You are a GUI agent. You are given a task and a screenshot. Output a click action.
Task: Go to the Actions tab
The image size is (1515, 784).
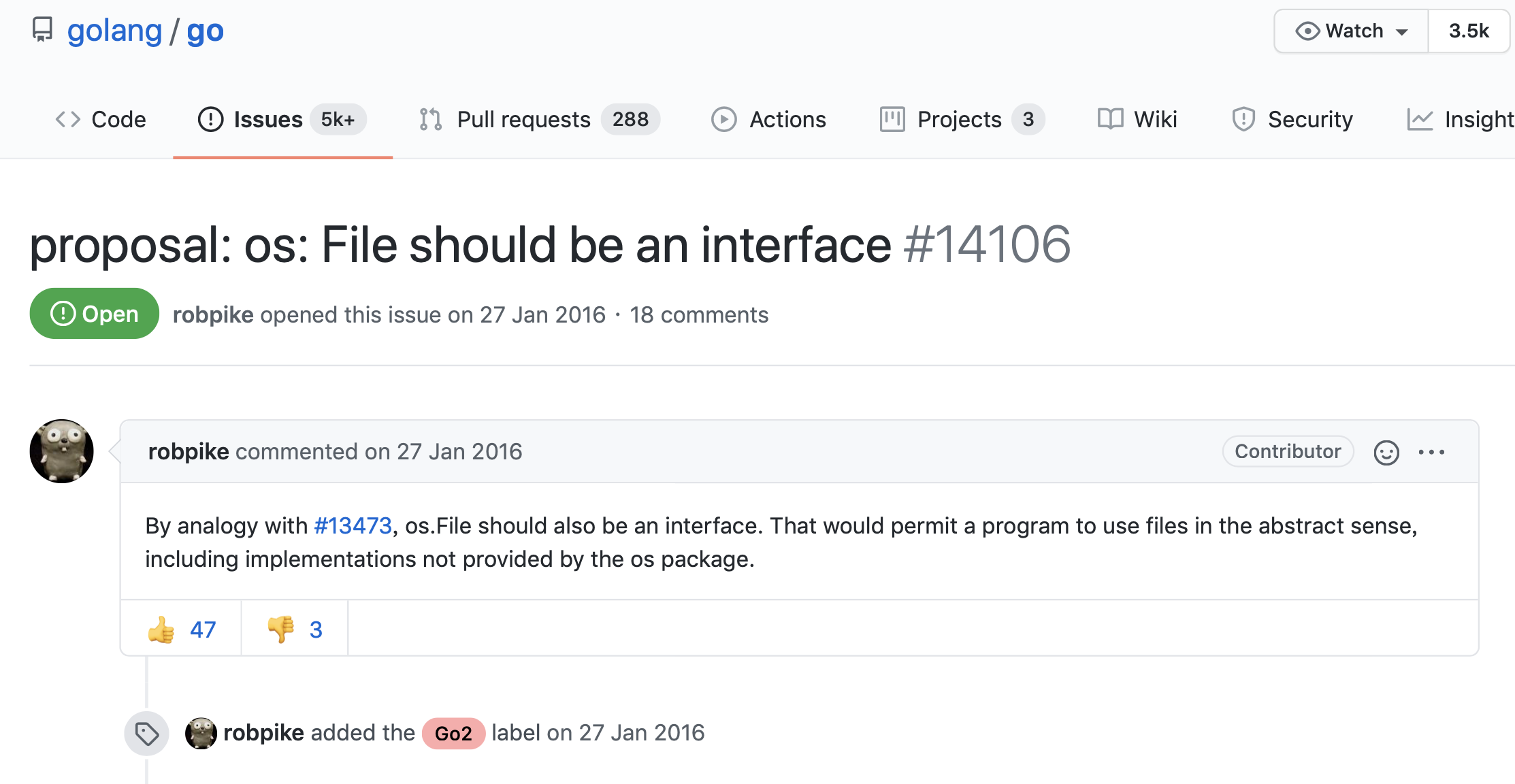[769, 120]
